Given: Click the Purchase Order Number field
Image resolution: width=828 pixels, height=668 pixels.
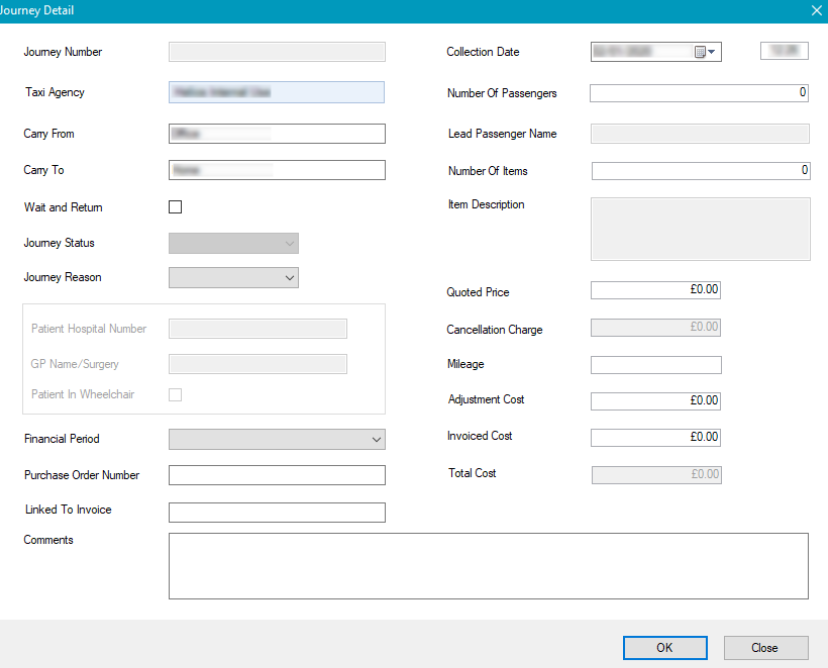Looking at the screenshot, I should coord(277,475).
